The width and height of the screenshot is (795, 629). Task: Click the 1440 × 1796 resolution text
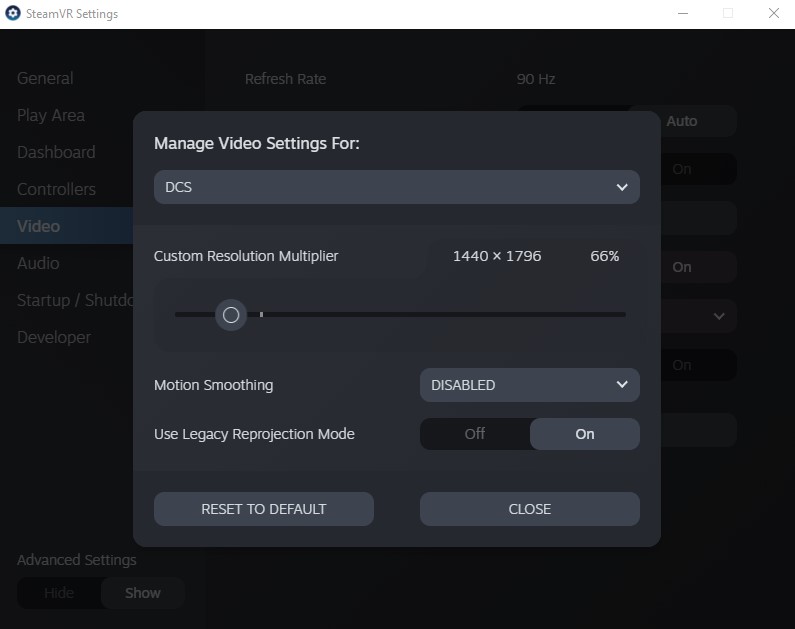(x=497, y=256)
